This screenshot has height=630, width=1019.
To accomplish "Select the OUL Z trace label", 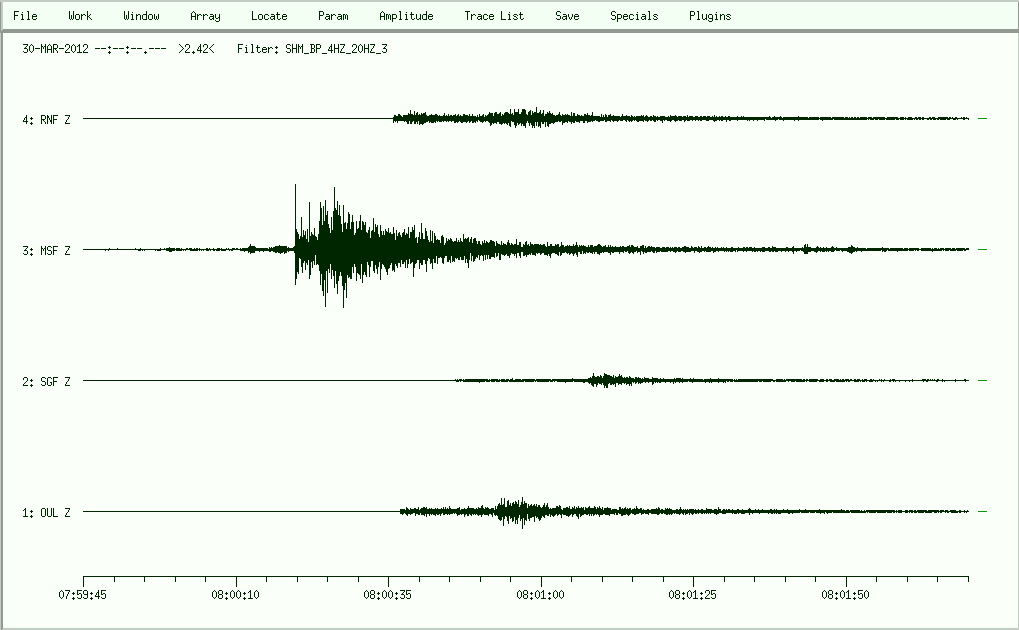I will [47, 513].
